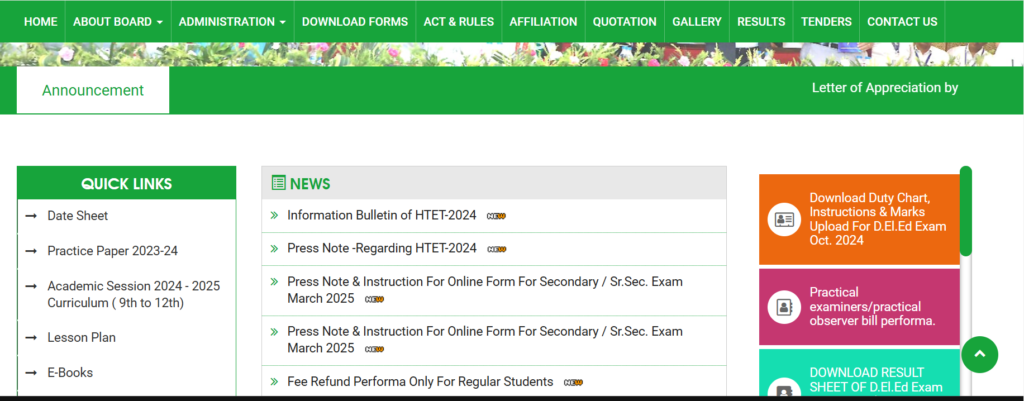Screen dimensions: 1024x401
Task: Go to ACT & RULES page
Action: click(458, 22)
